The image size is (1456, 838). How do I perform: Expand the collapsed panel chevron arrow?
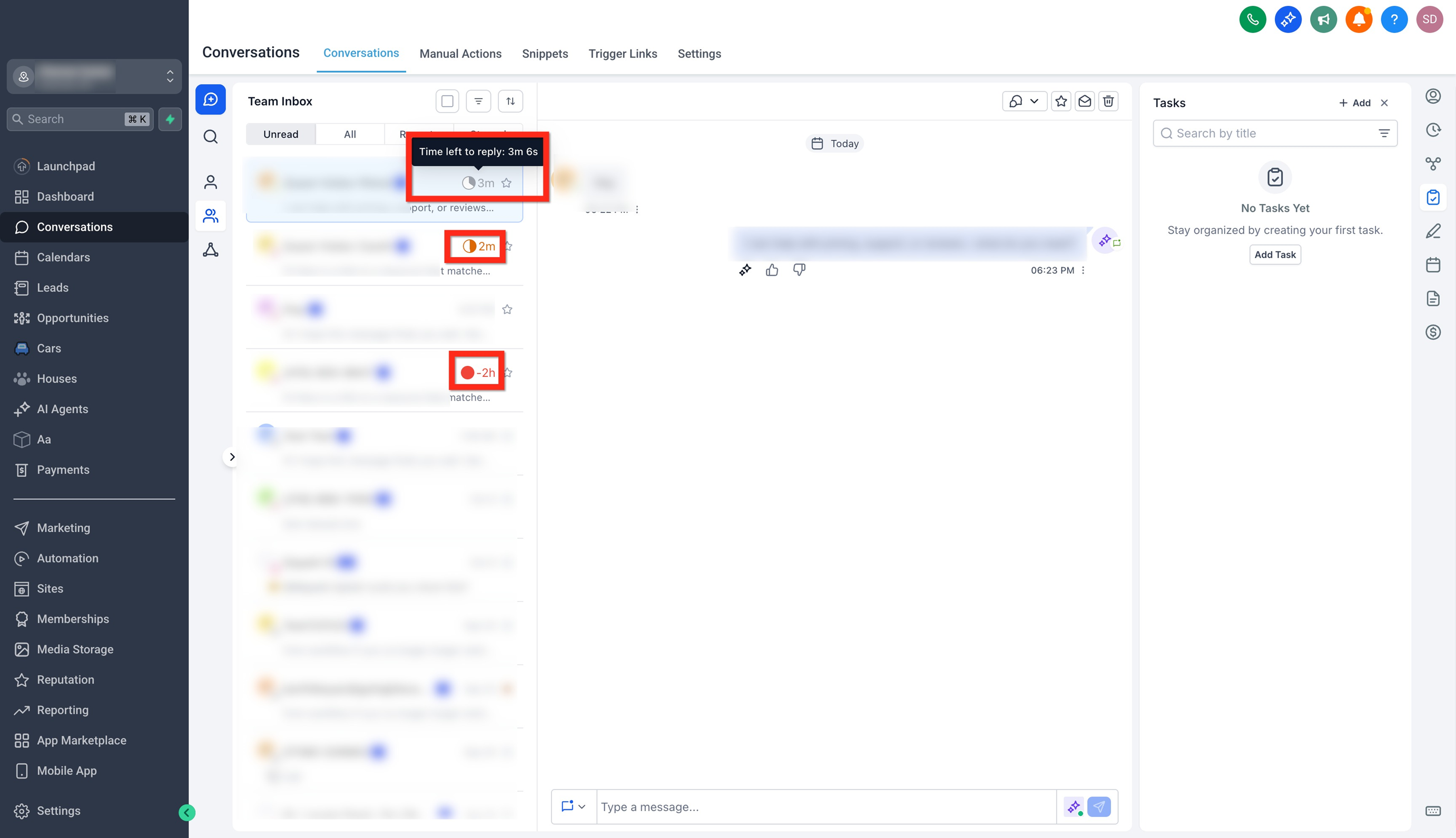232,457
